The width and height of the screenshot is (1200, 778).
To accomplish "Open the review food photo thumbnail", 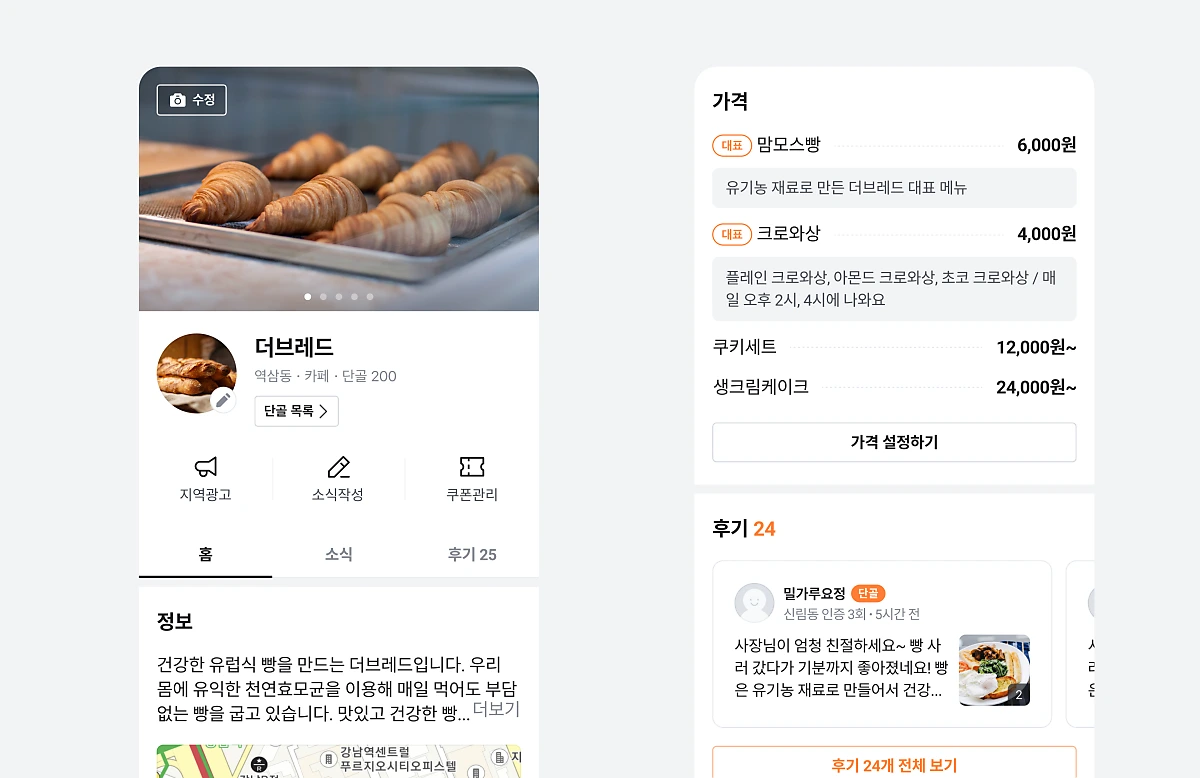I will (994, 670).
